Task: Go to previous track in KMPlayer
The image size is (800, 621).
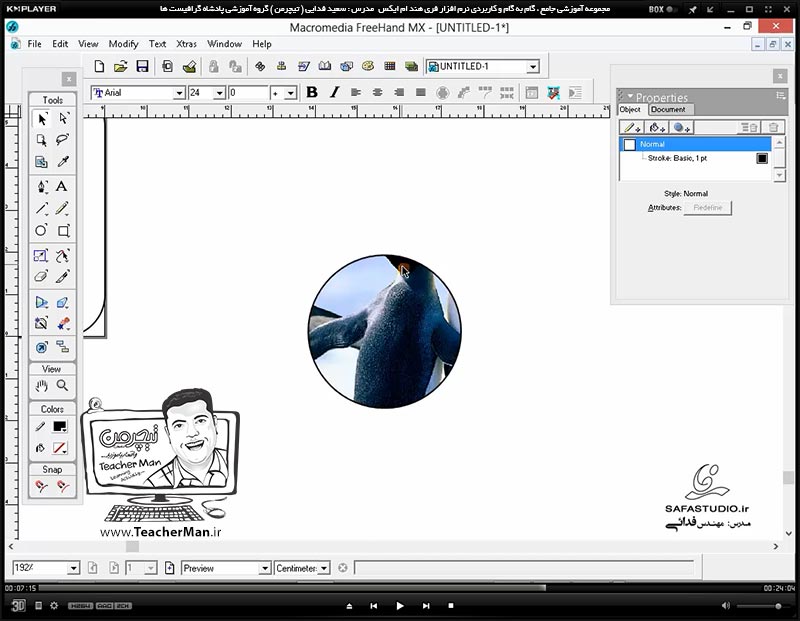Action: (x=373, y=606)
